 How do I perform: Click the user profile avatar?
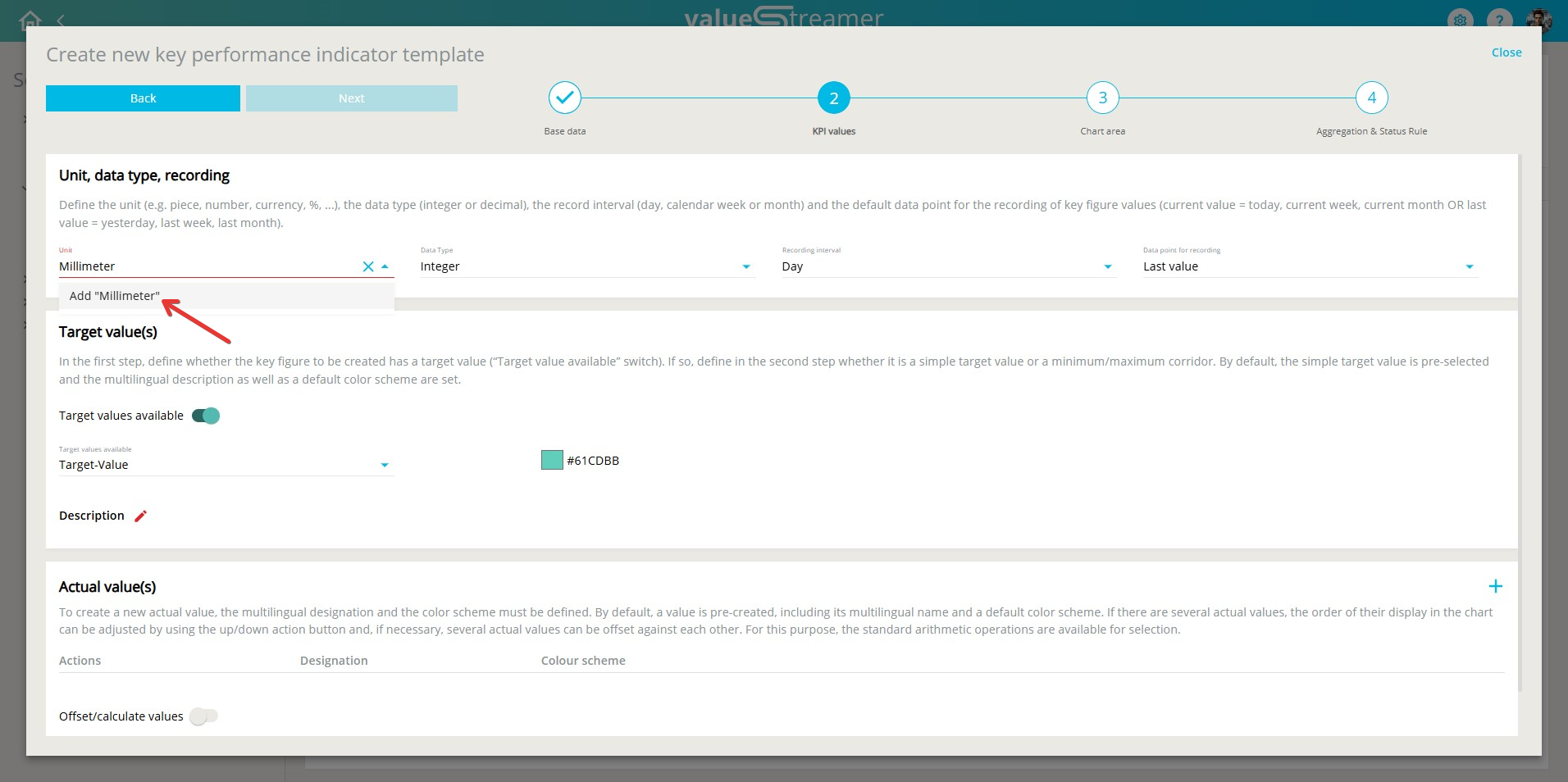tap(1538, 20)
